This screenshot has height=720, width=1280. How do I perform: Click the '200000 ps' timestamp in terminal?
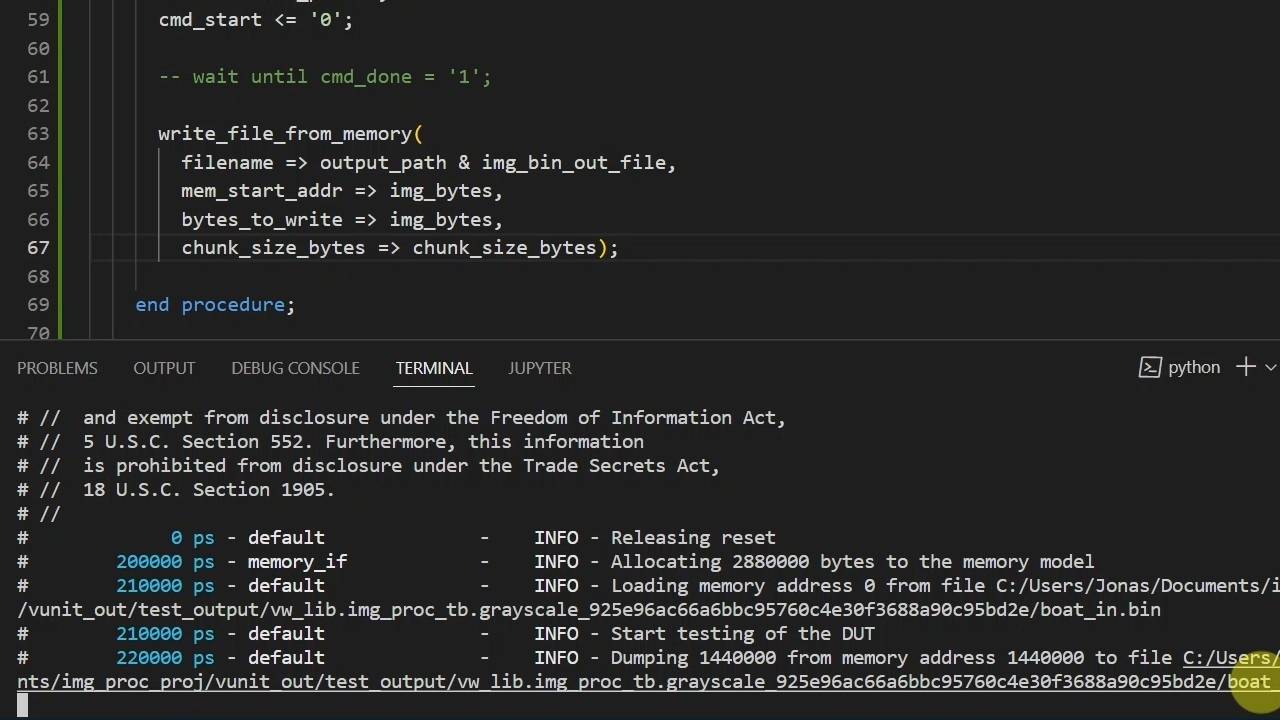pyautogui.click(x=165, y=562)
